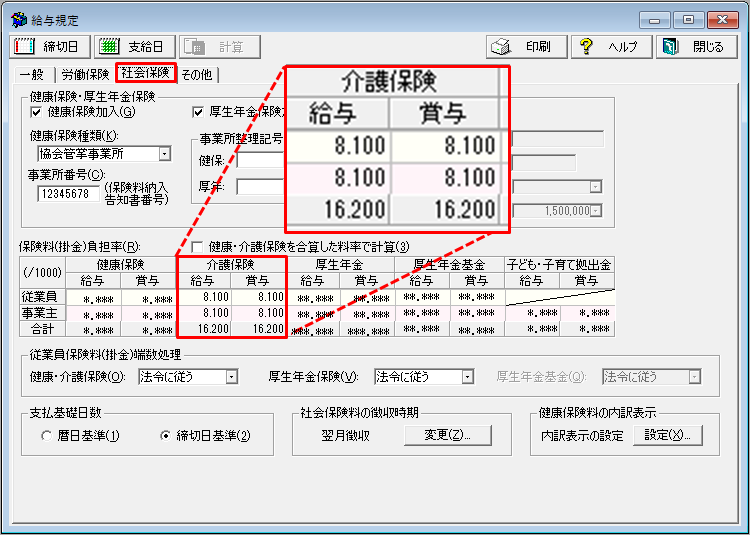The image size is (750, 535).
Task: Switch to the 労働保険 tab
Action: 84,74
